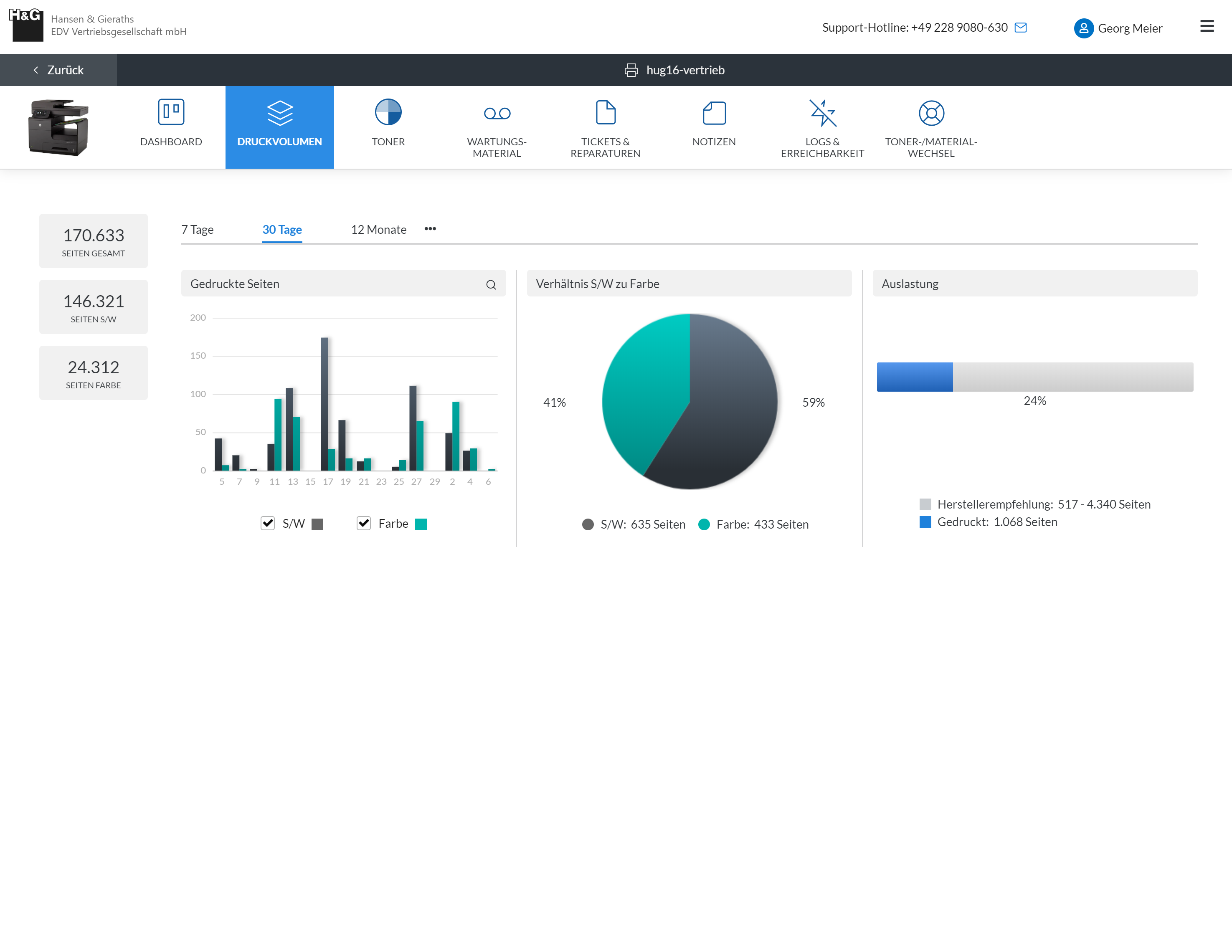This screenshot has width=1232, height=952.
Task: Open the Toner pie icon
Action: pyautogui.click(x=388, y=111)
